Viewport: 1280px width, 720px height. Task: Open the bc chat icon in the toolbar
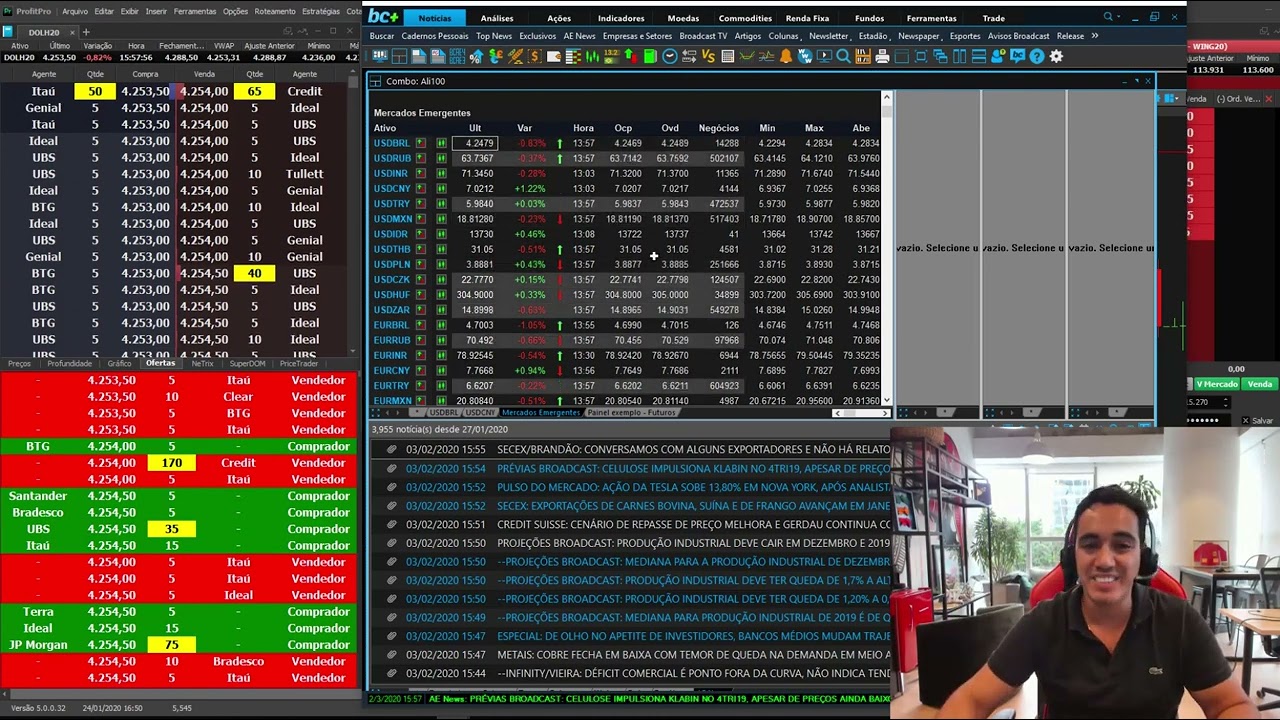tap(1017, 57)
